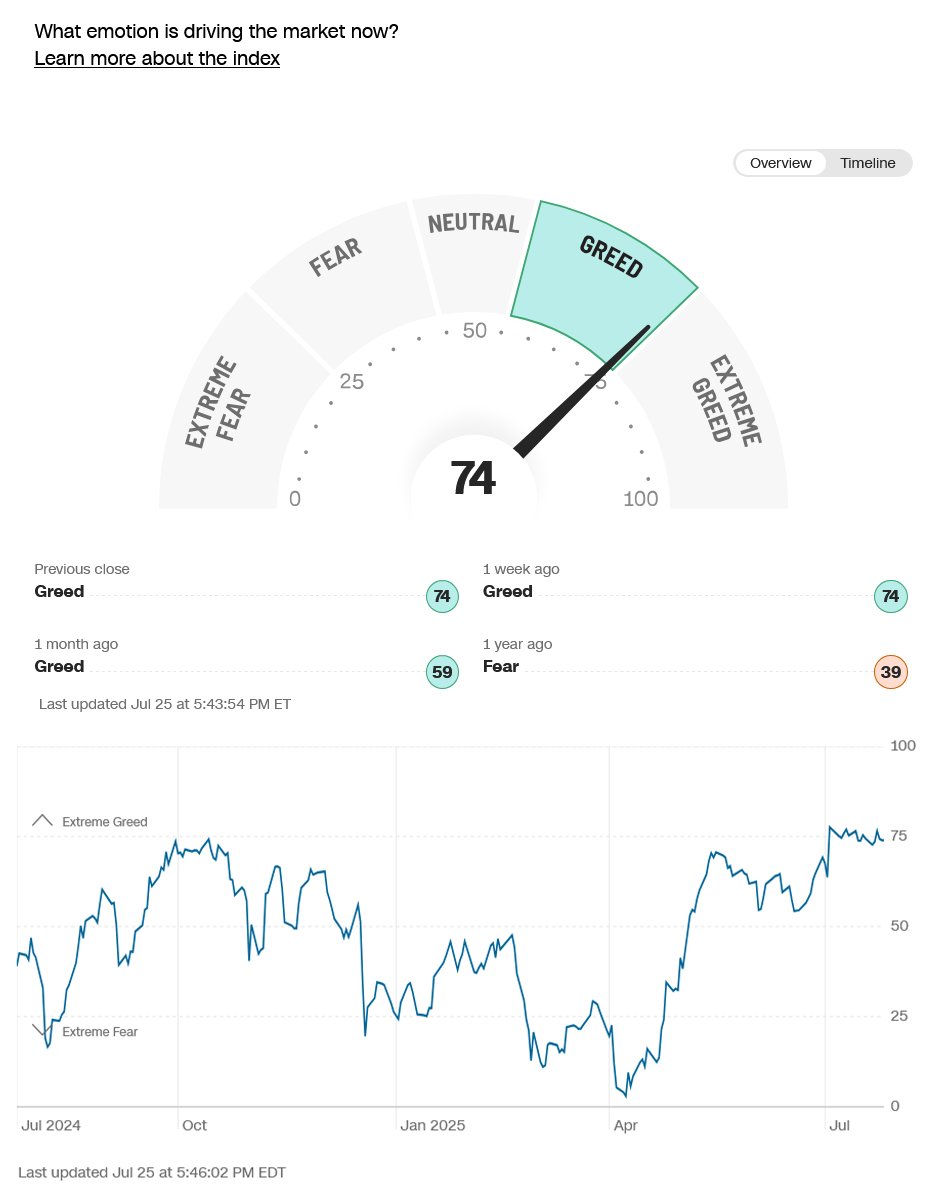
Task: Click the Neutral gauge segment
Action: [474, 252]
